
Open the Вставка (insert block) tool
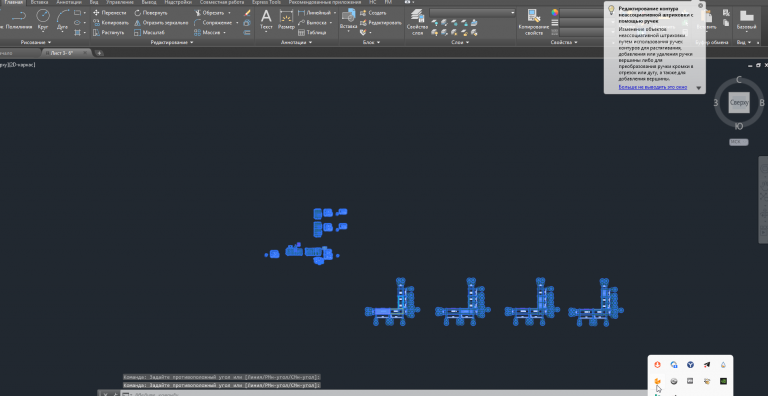point(348,20)
